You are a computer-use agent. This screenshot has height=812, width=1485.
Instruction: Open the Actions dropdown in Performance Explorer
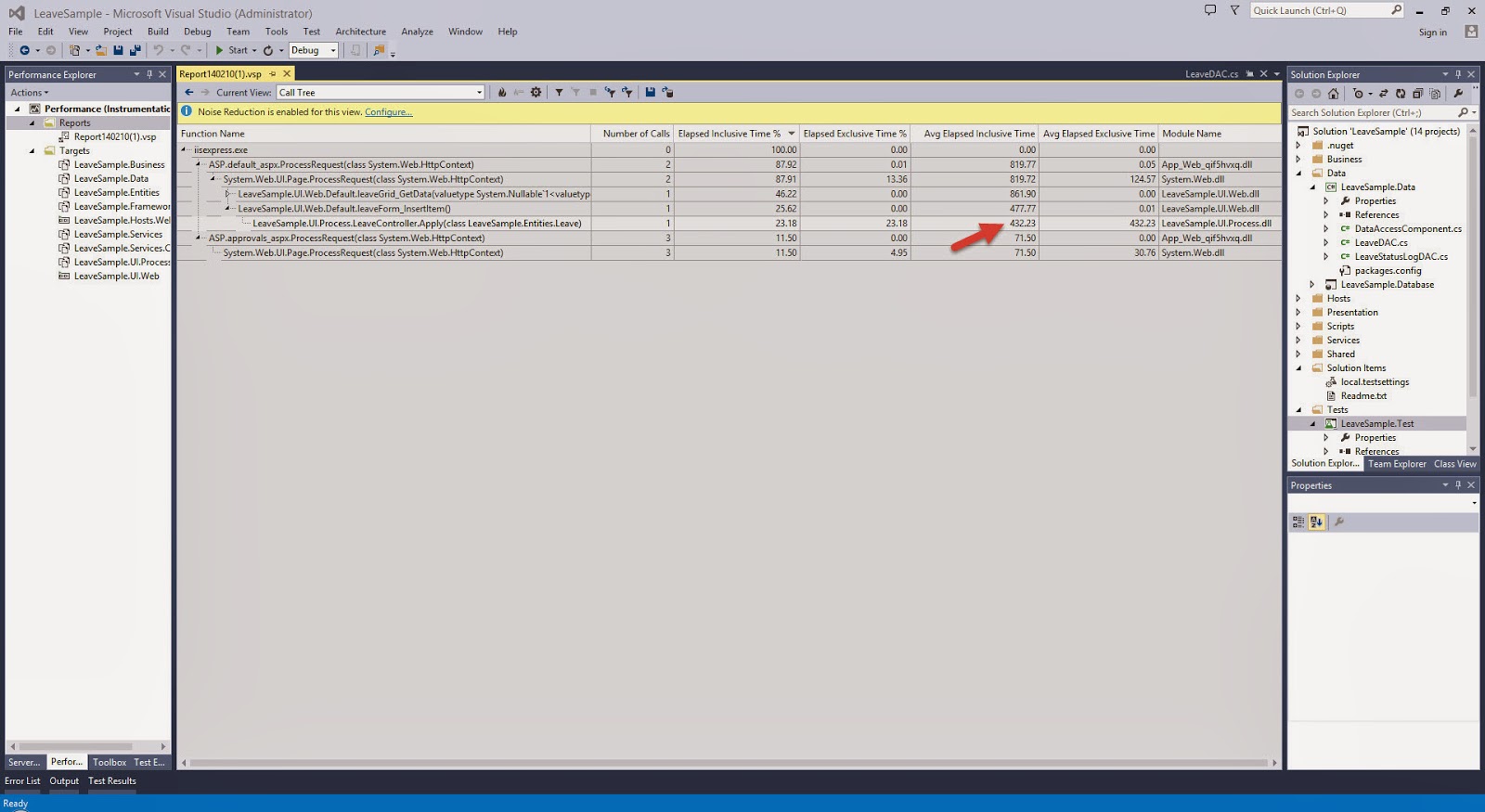[30, 93]
